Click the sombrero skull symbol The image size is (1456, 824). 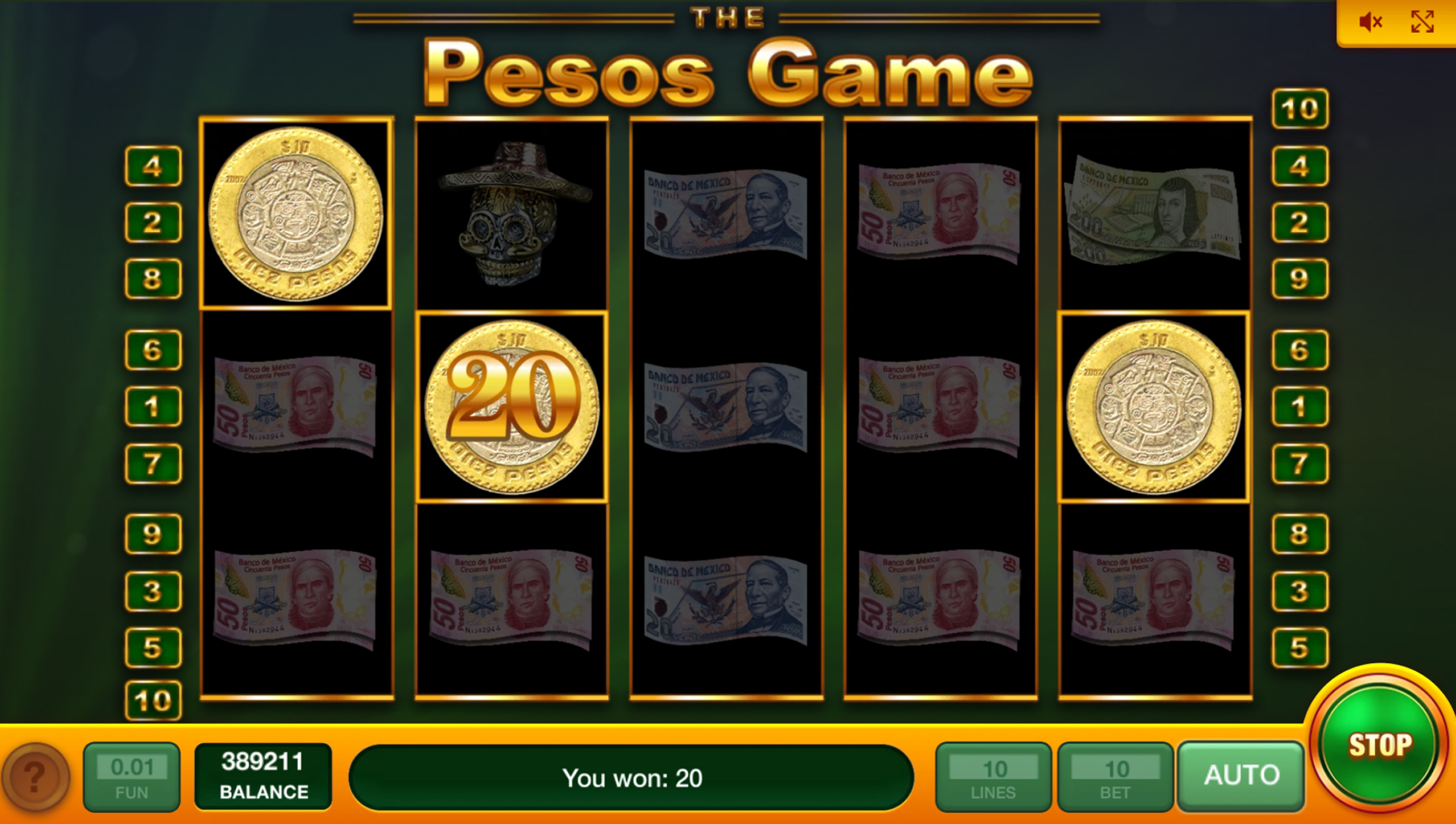point(513,212)
